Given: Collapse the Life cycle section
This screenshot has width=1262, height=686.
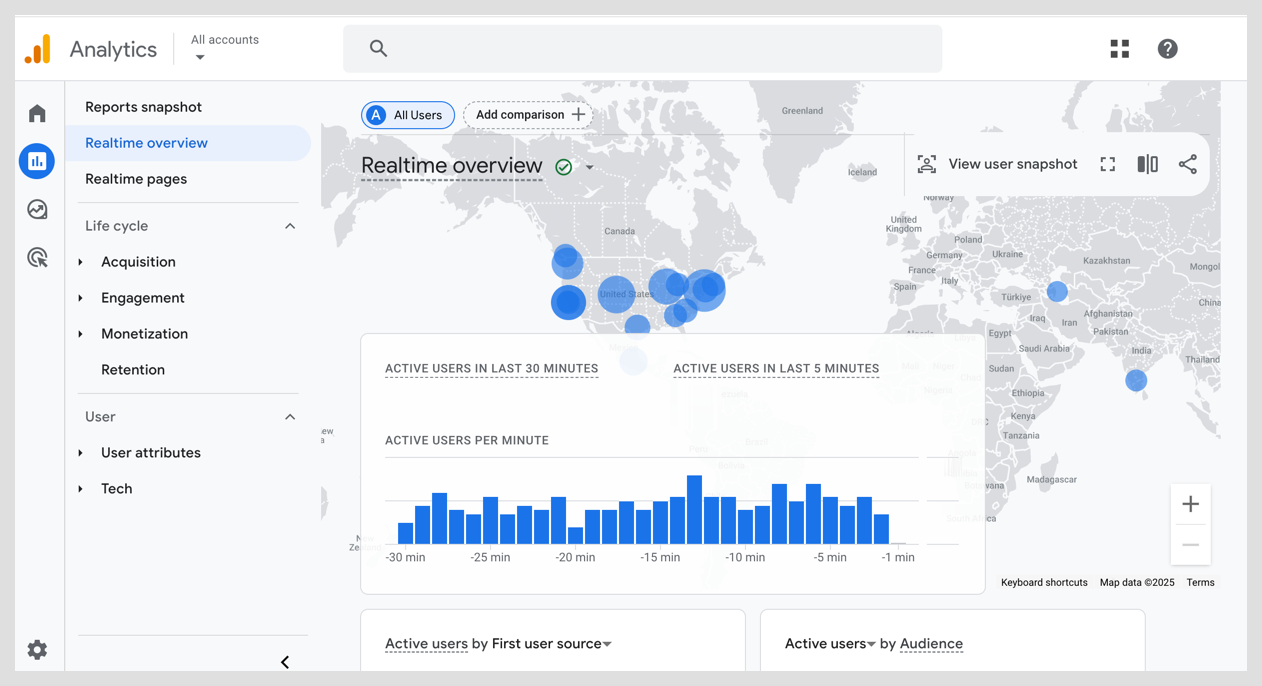Looking at the screenshot, I should pyautogui.click(x=290, y=226).
